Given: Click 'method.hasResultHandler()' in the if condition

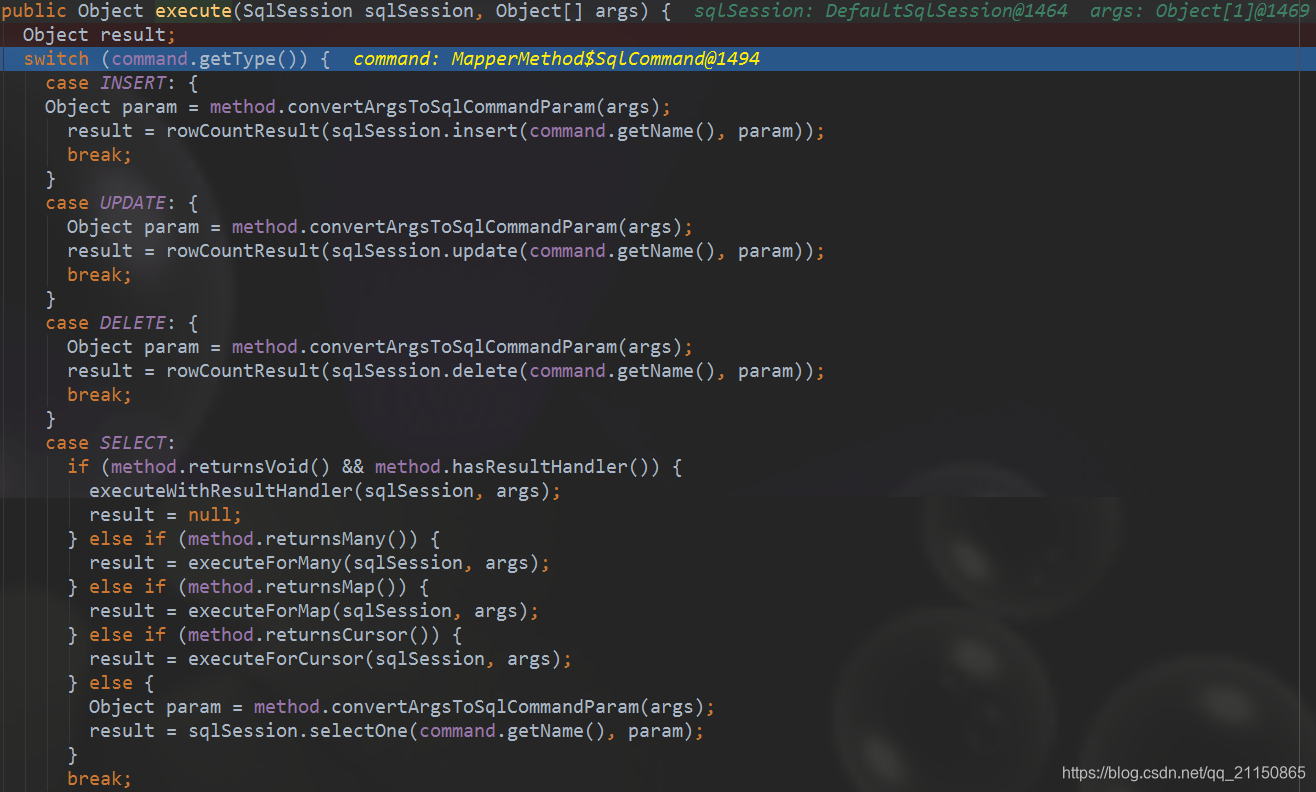Looking at the screenshot, I should click(517, 467).
